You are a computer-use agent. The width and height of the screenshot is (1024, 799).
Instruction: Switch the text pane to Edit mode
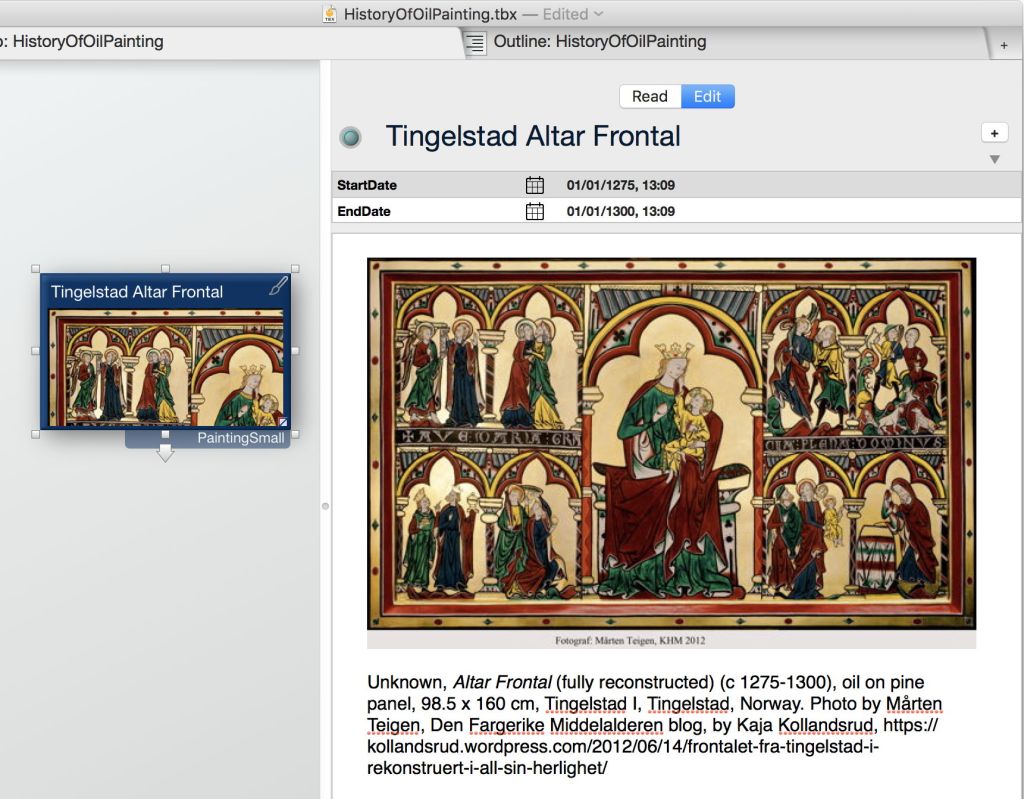[708, 96]
